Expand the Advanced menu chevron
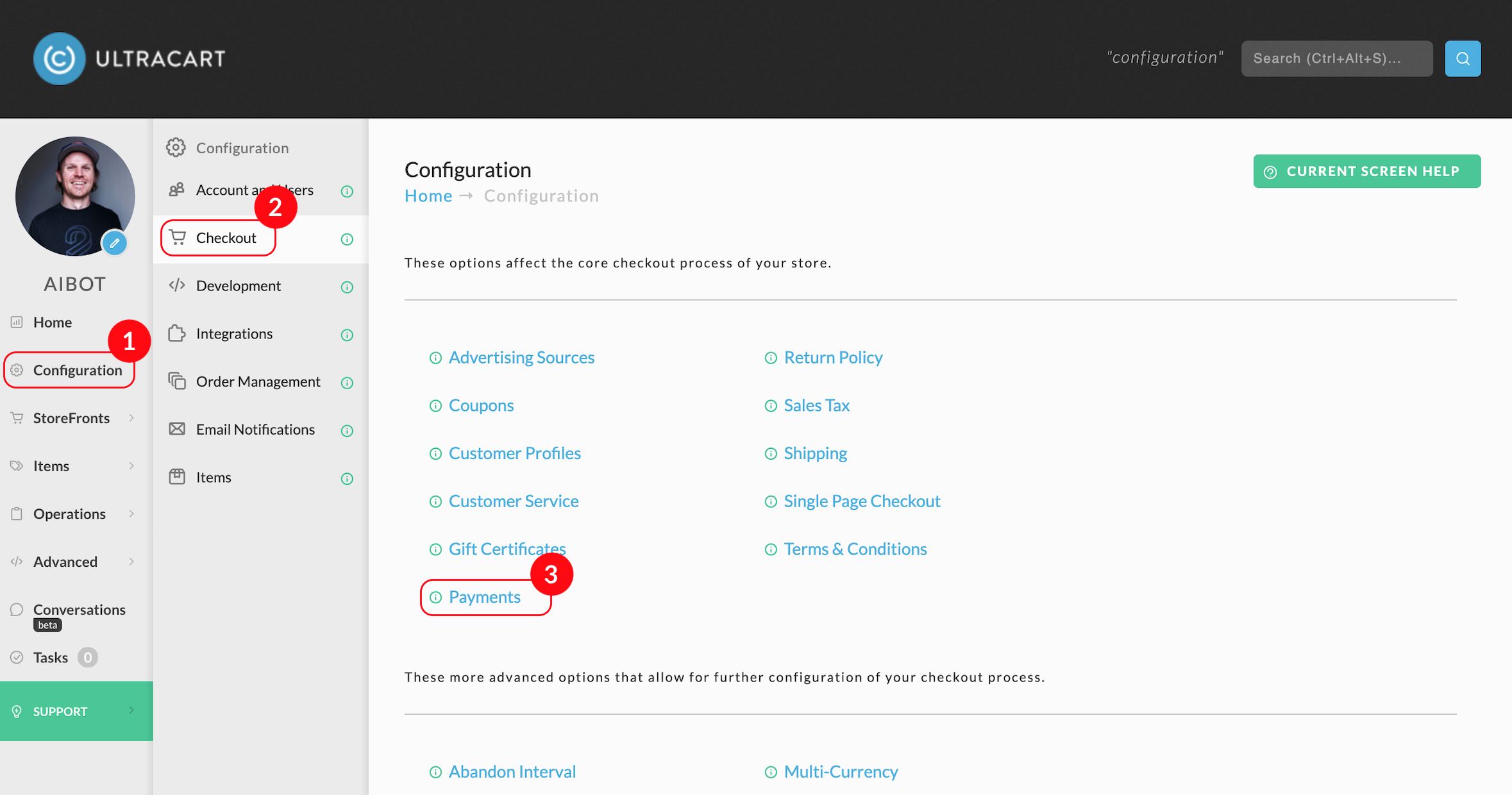This screenshot has width=1512, height=795. [131, 562]
